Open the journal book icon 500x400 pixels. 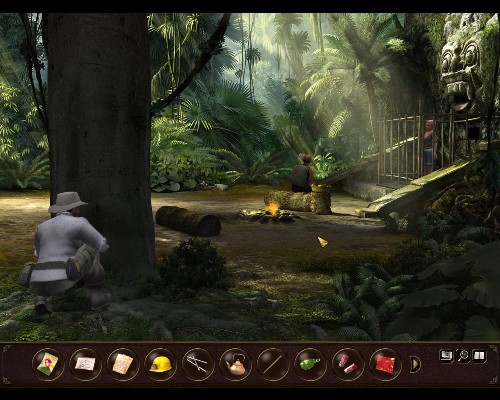[479, 356]
